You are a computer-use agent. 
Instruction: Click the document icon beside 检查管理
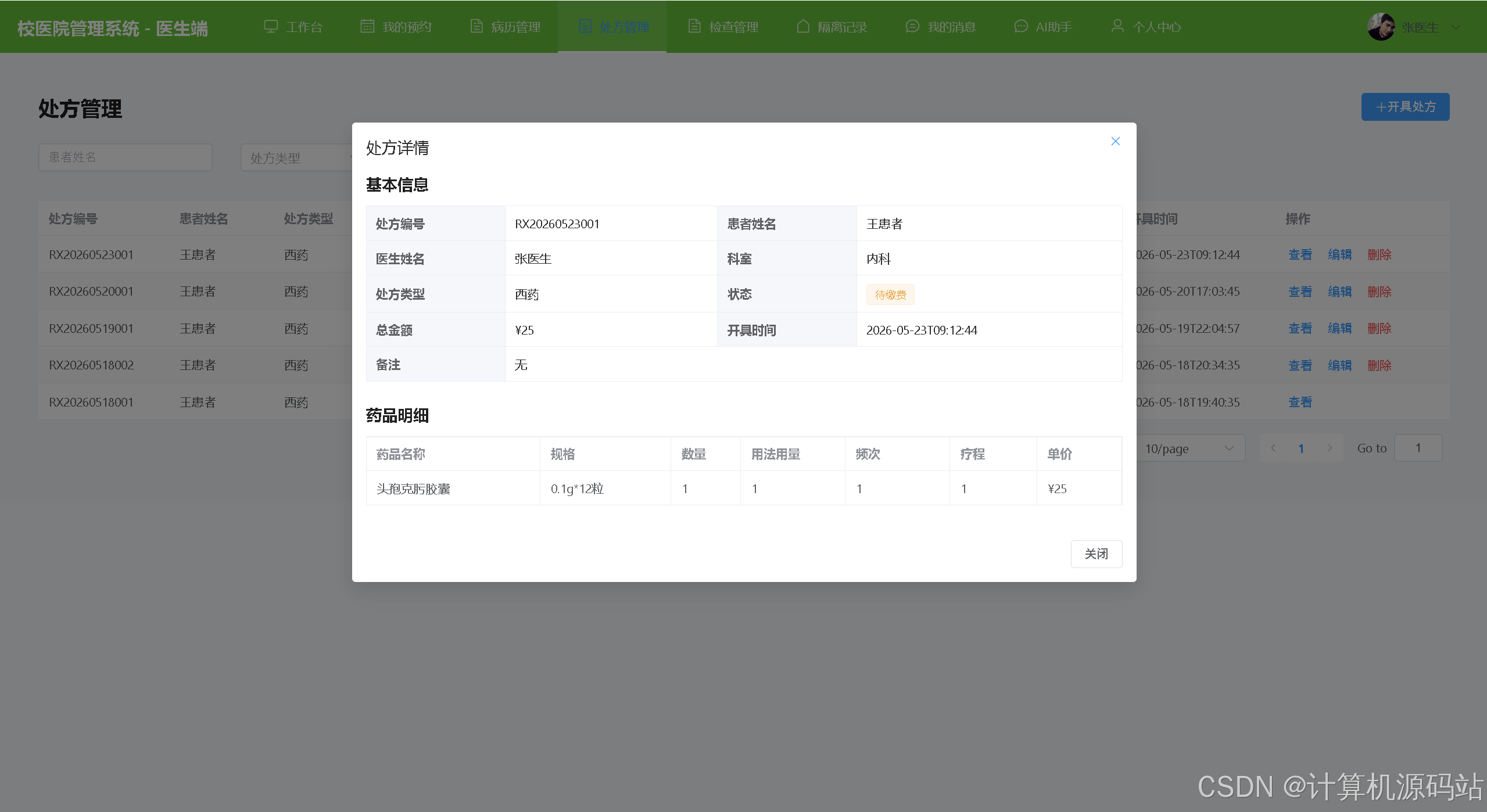click(694, 26)
